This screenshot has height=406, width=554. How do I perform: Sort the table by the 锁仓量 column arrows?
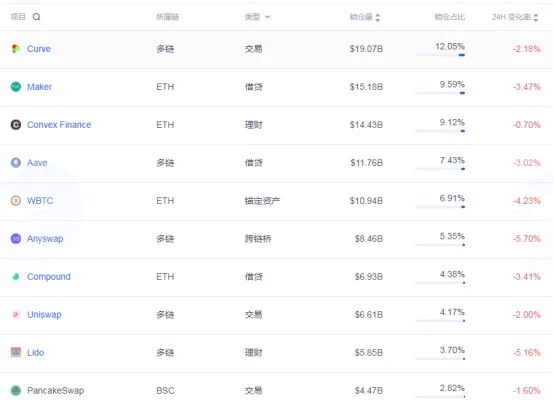tap(378, 17)
